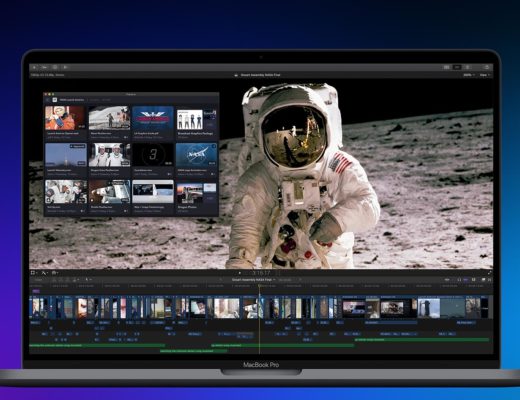This screenshot has height=400, width=520.
Task: Select the purple marker at timeline start
Action: coord(36,291)
